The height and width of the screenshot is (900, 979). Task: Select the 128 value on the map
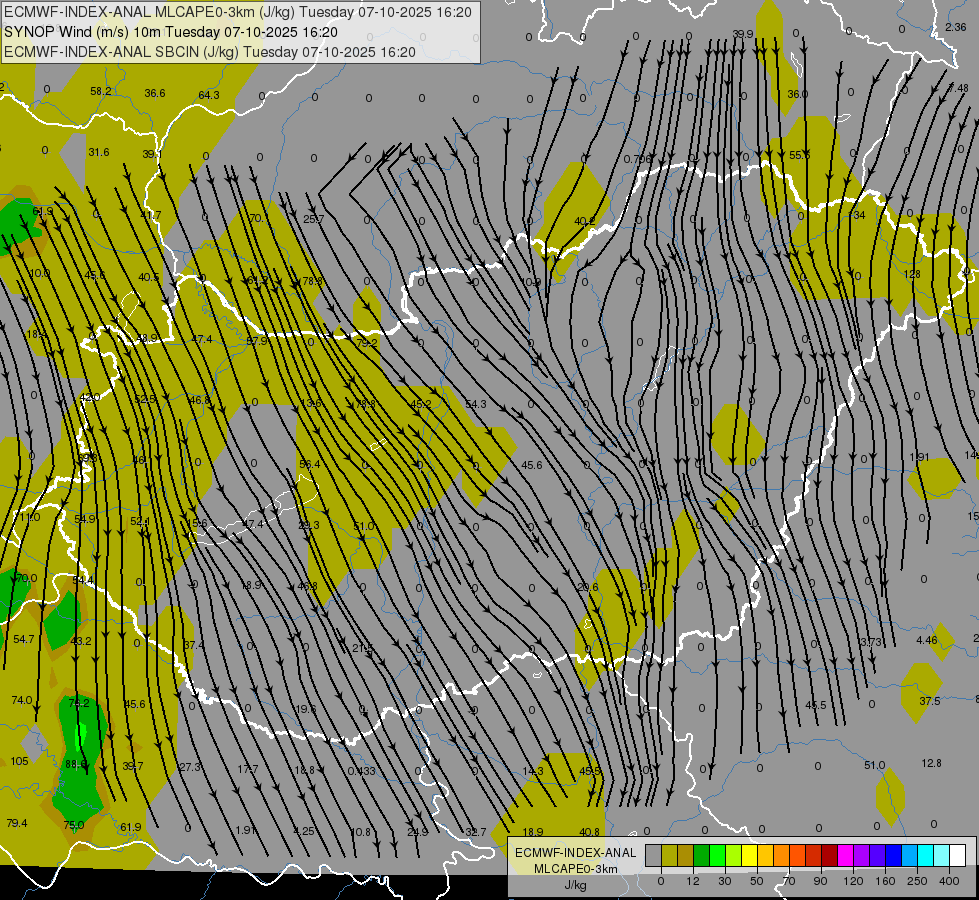pyautogui.click(x=911, y=274)
